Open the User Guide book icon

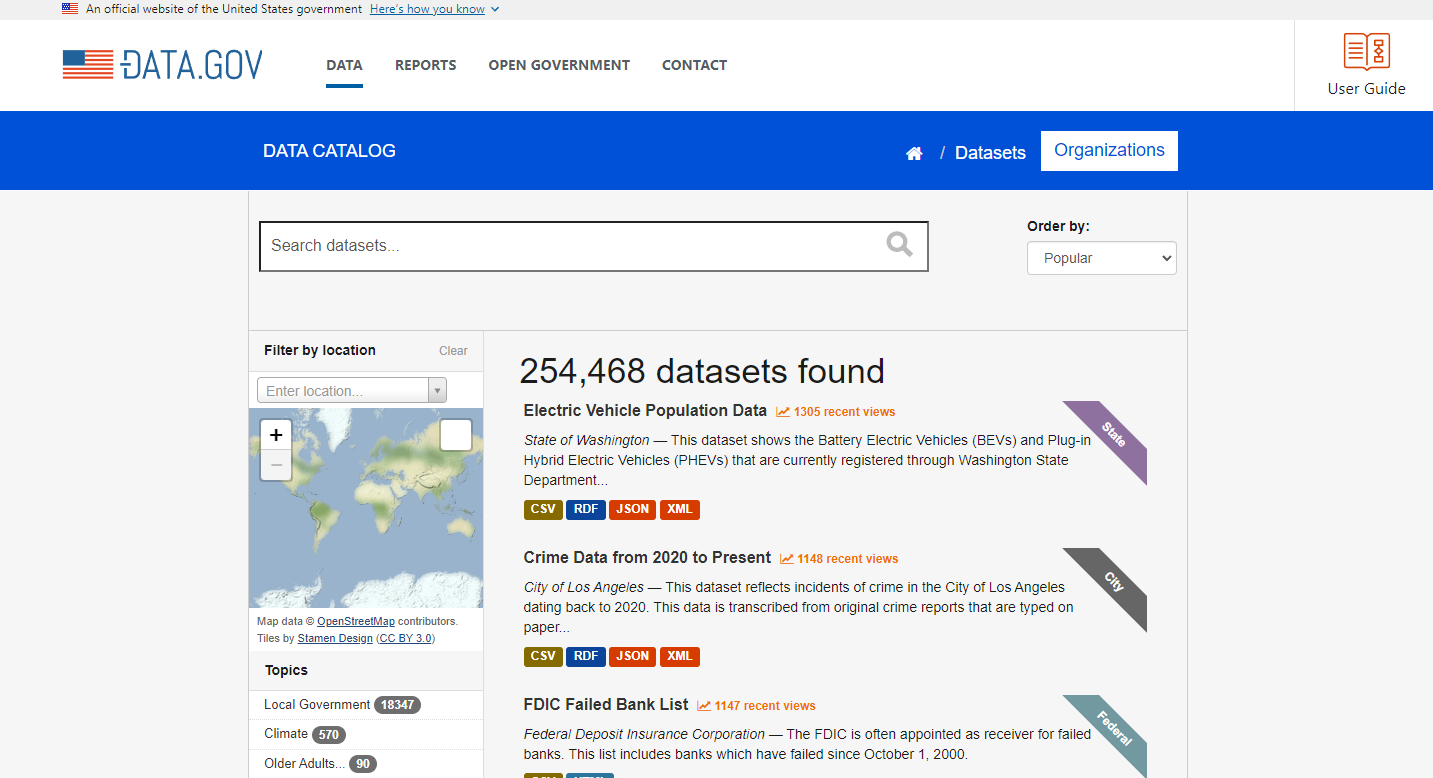coord(1366,51)
